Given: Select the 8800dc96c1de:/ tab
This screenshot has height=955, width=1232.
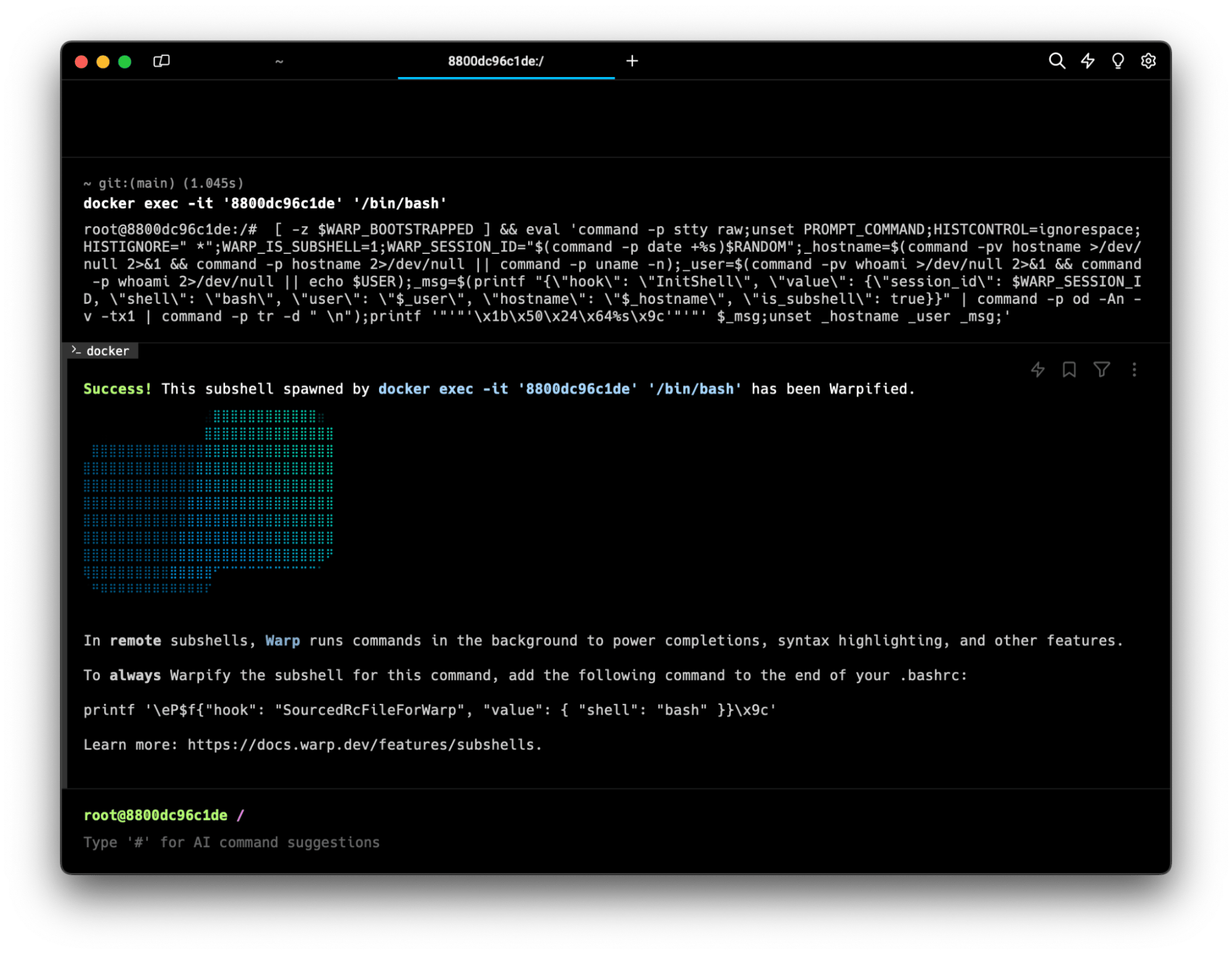Looking at the screenshot, I should coord(496,61).
